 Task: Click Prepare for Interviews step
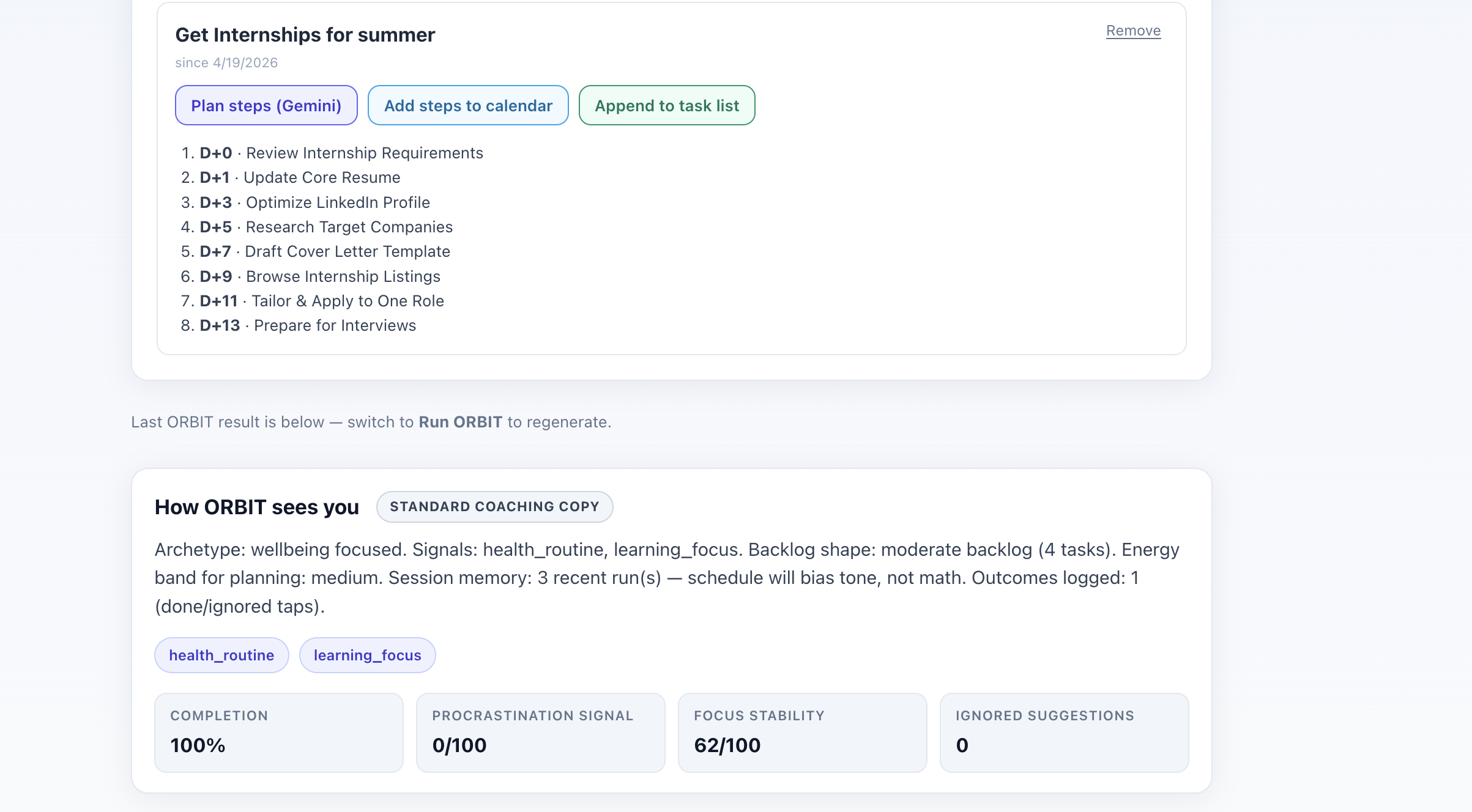coord(335,325)
